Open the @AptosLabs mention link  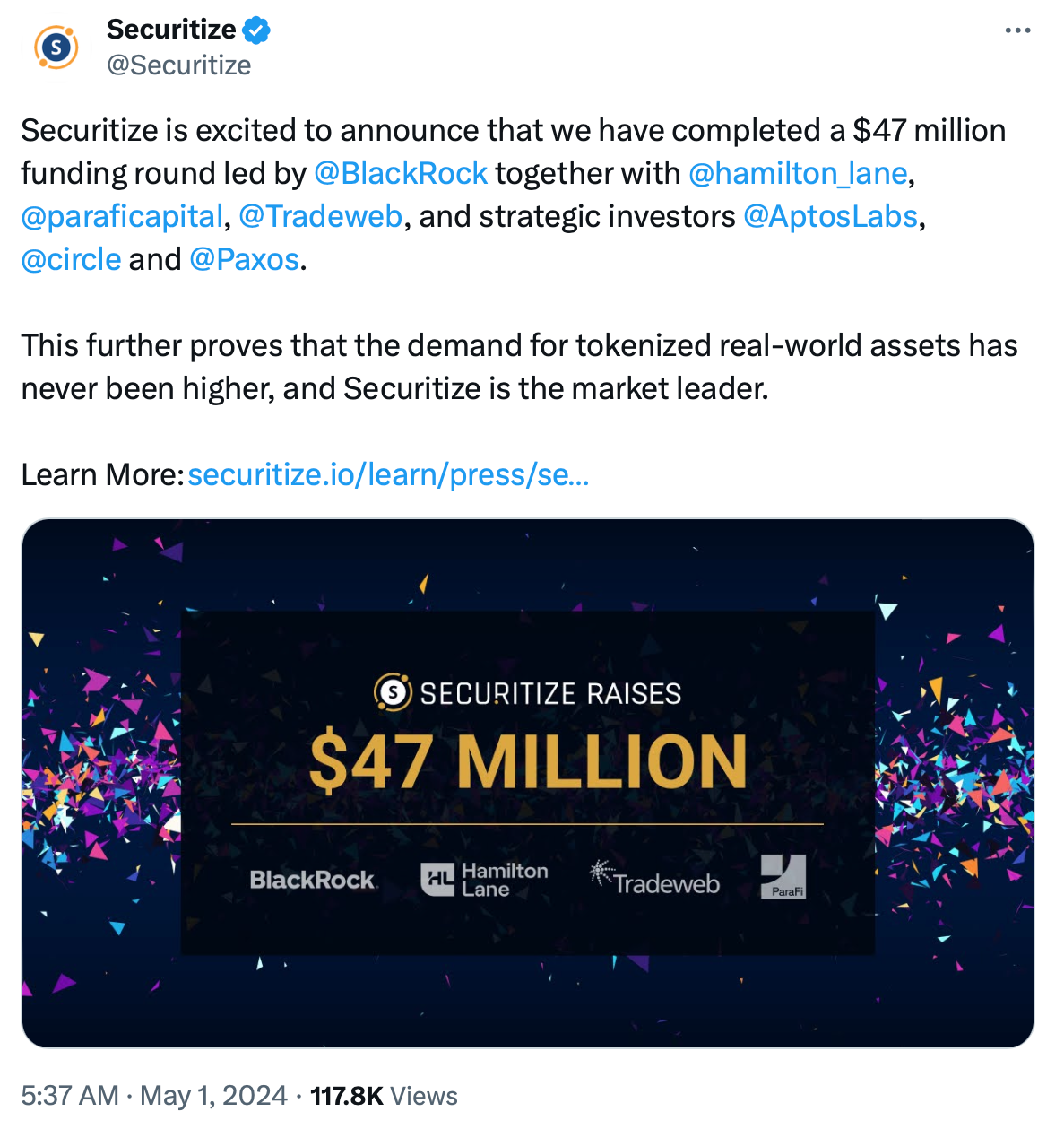(x=831, y=216)
